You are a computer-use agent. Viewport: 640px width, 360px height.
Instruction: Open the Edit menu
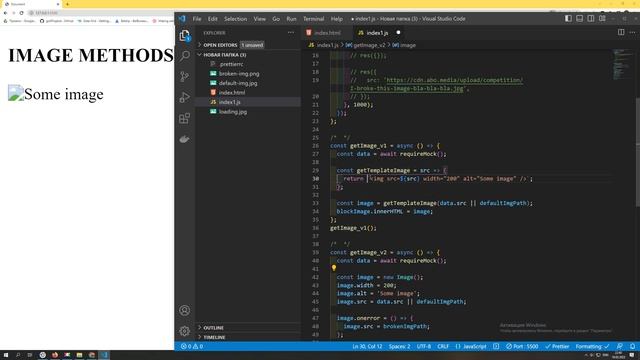tap(213, 19)
